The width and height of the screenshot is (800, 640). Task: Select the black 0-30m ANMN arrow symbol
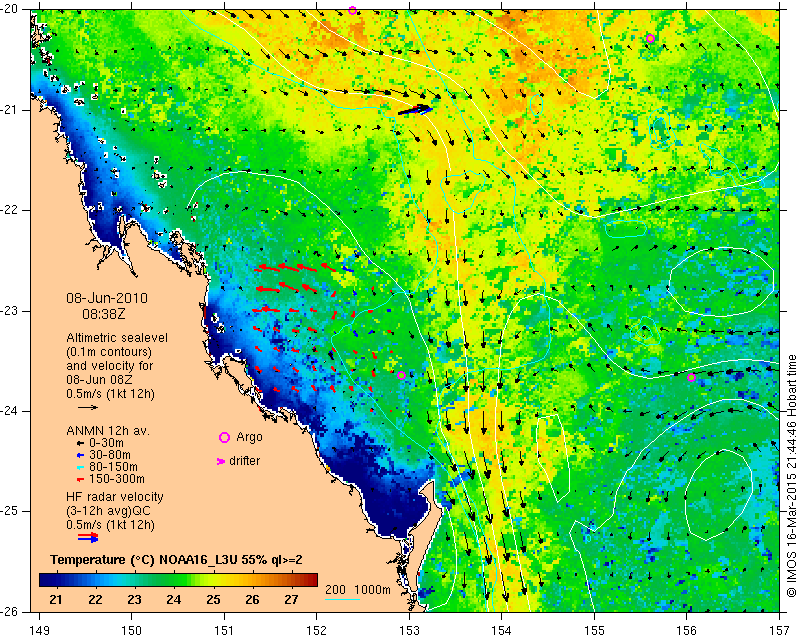coord(80,443)
